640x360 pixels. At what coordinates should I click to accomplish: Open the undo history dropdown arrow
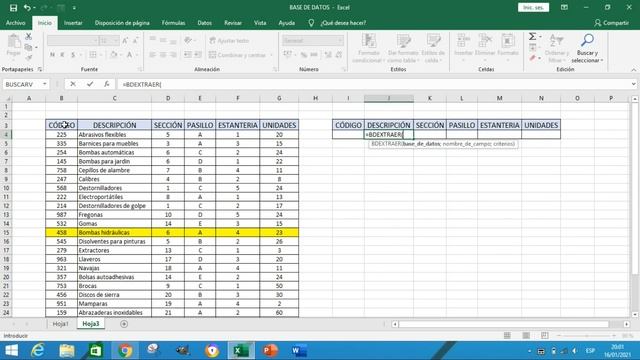click(x=33, y=8)
